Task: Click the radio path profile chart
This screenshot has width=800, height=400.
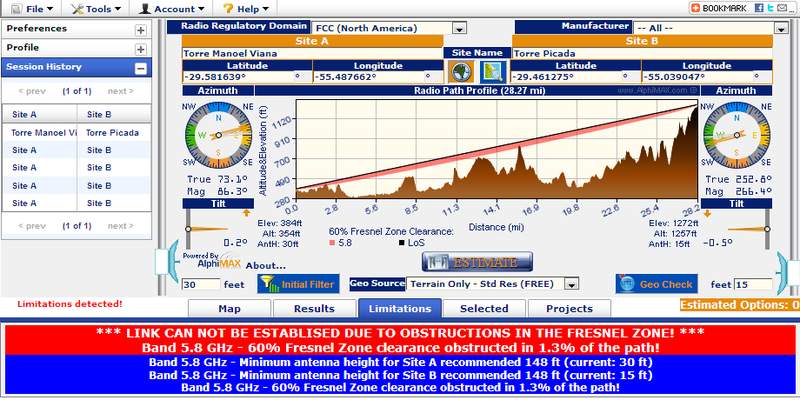Action: coord(496,149)
